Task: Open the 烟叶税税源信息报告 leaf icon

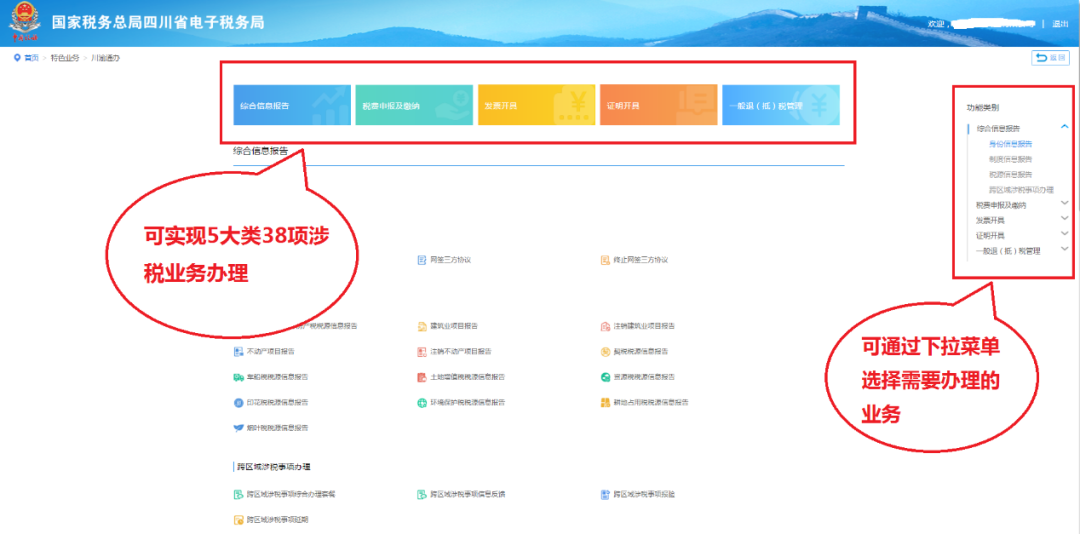Action: (x=238, y=428)
